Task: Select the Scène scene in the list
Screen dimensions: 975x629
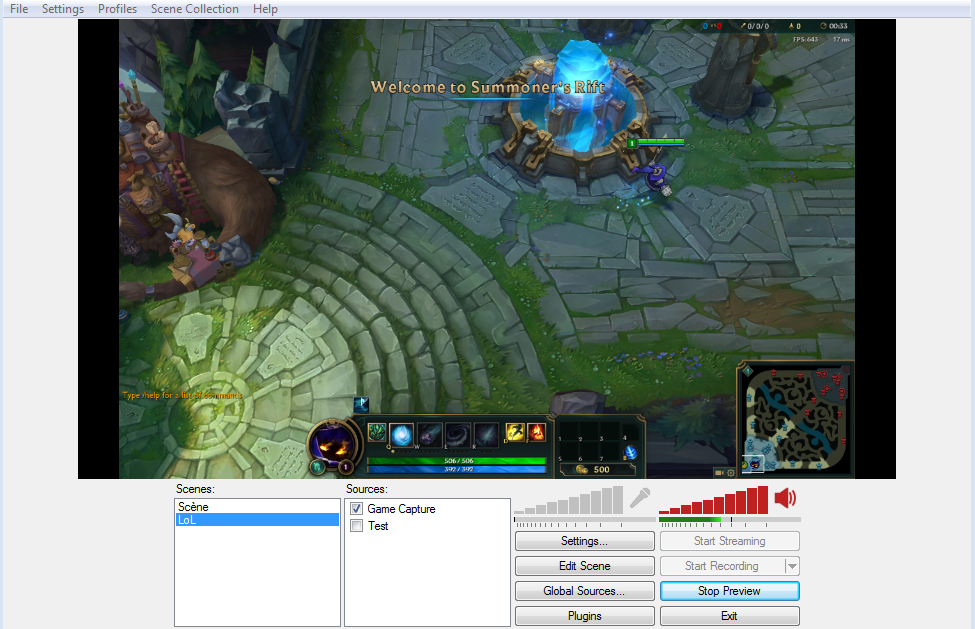Action: click(257, 507)
